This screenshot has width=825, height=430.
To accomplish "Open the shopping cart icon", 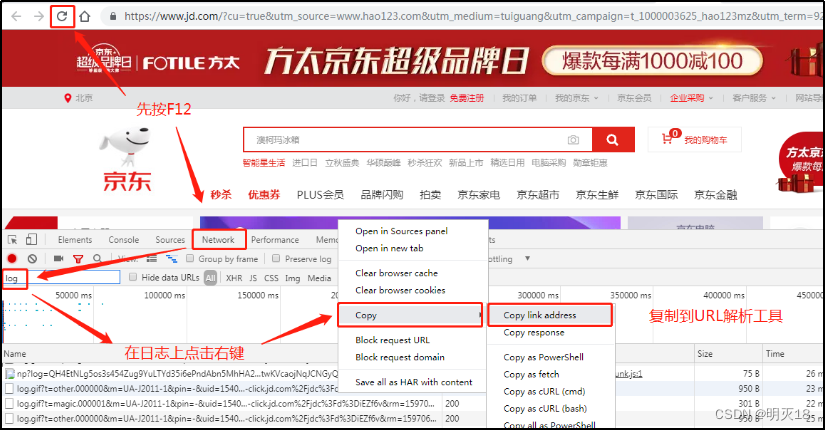I will (x=668, y=139).
